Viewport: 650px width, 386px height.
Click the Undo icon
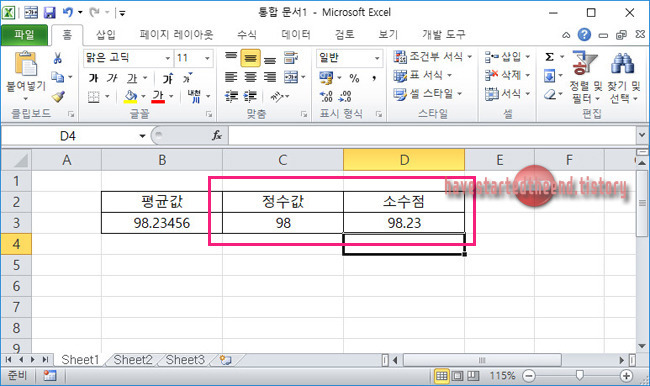pos(68,13)
